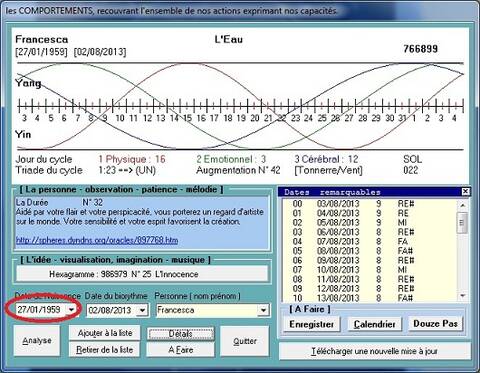Click the [Tonnerre/Vent] label
480x373 pixels.
(328, 170)
